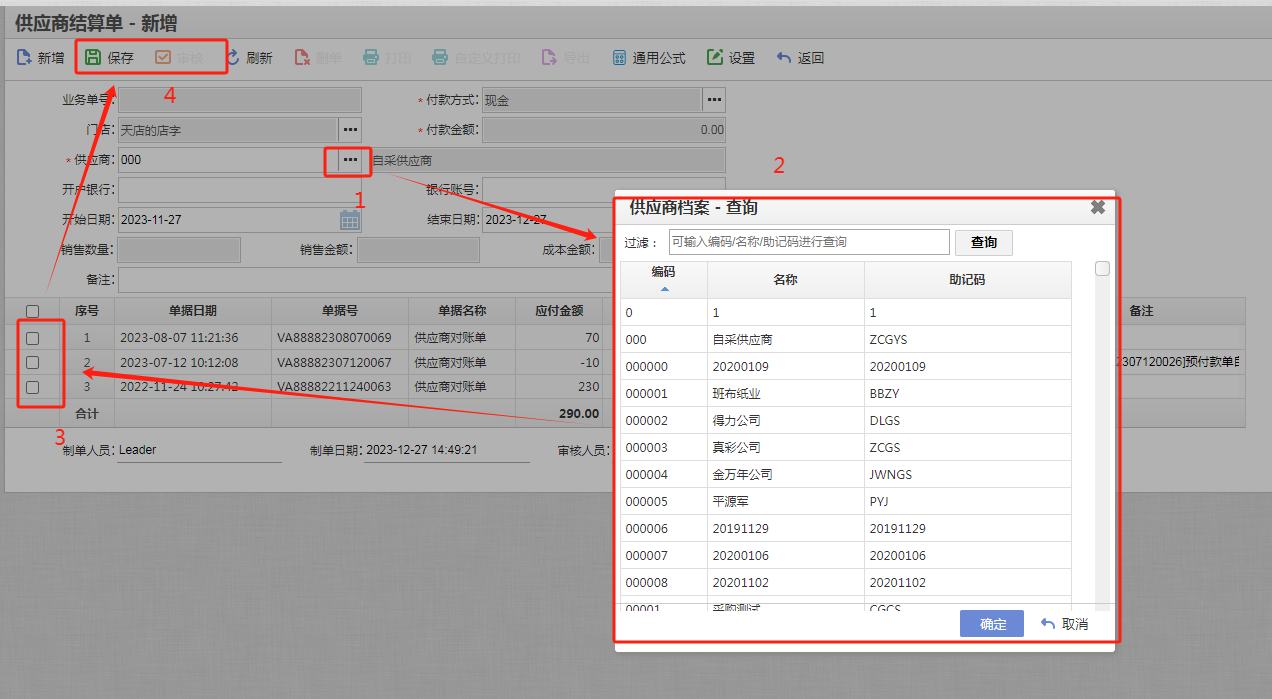Click the 供应商 code field showing 000

coord(228,160)
